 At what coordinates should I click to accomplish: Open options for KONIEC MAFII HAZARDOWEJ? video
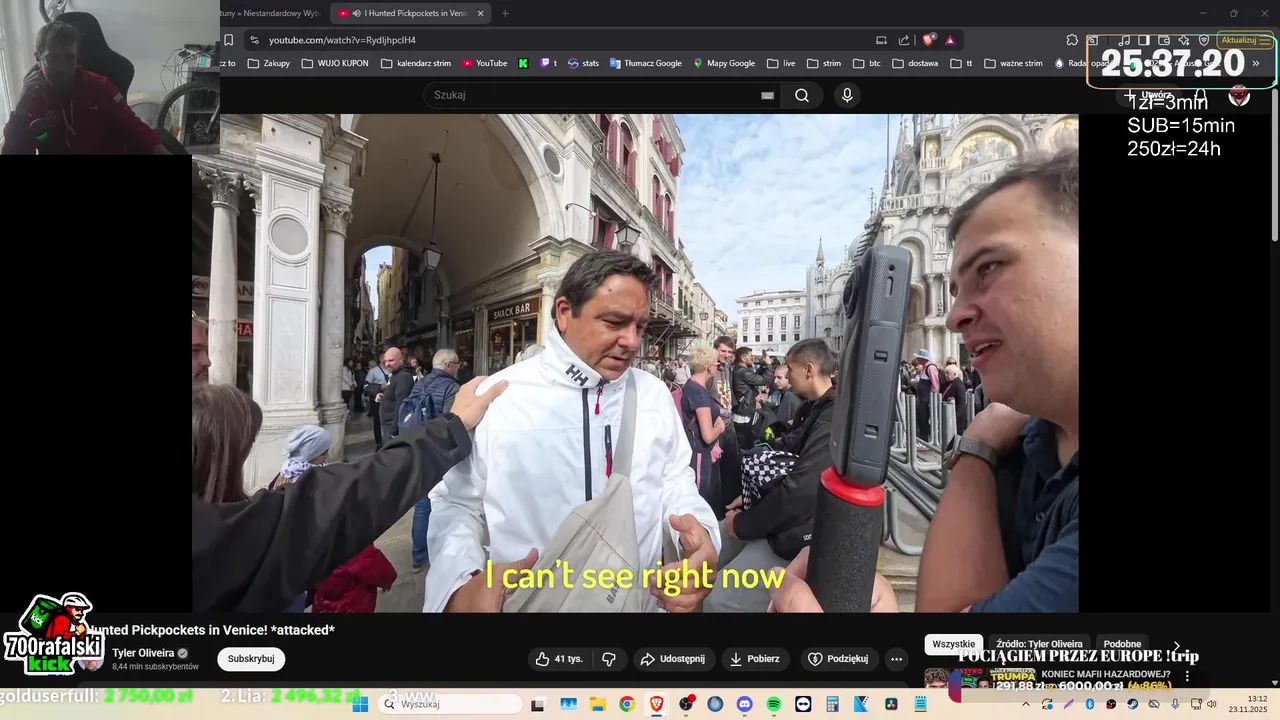(1188, 676)
